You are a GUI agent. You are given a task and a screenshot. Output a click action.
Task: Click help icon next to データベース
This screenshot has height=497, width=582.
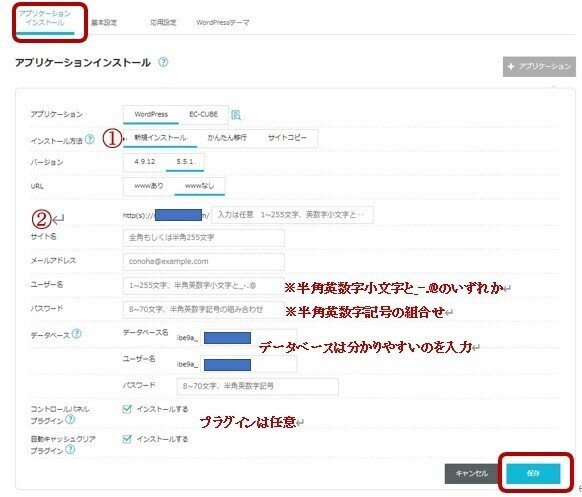pos(76,334)
